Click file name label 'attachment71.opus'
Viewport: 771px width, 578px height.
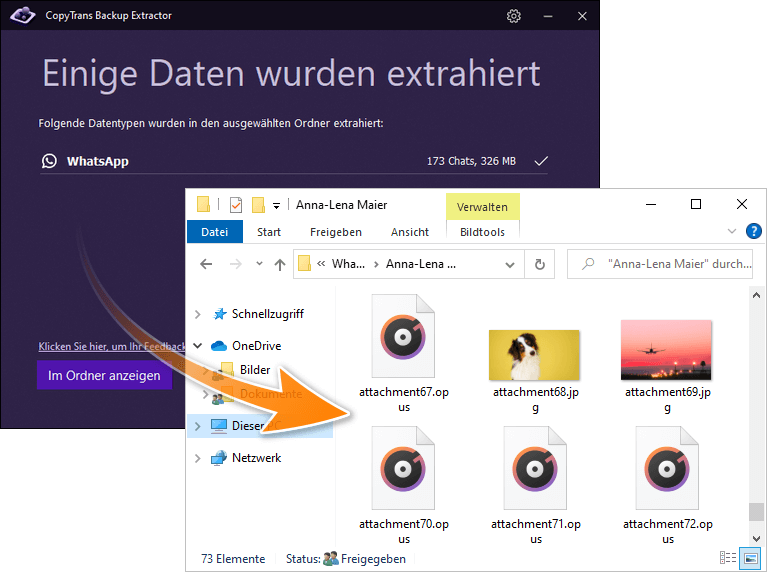535,531
